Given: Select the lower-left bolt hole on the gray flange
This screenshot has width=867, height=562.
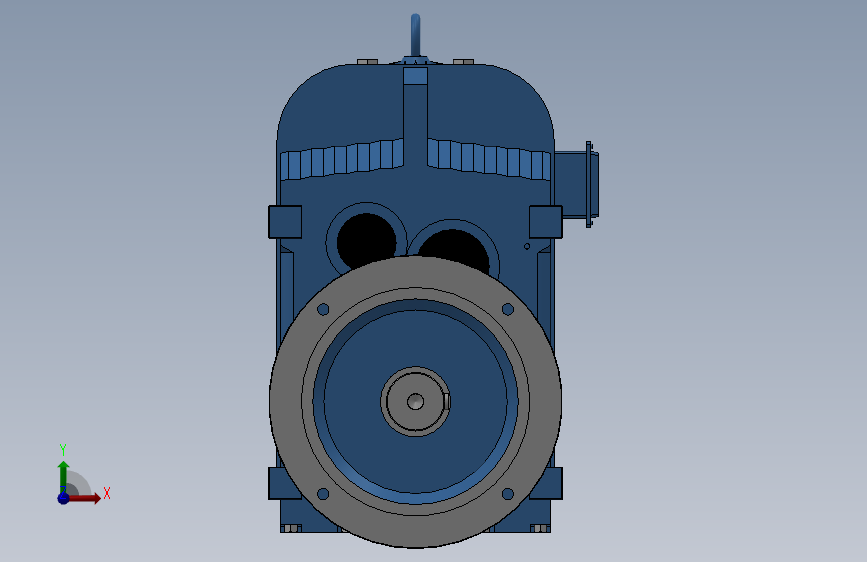Looking at the screenshot, I should [x=323, y=494].
